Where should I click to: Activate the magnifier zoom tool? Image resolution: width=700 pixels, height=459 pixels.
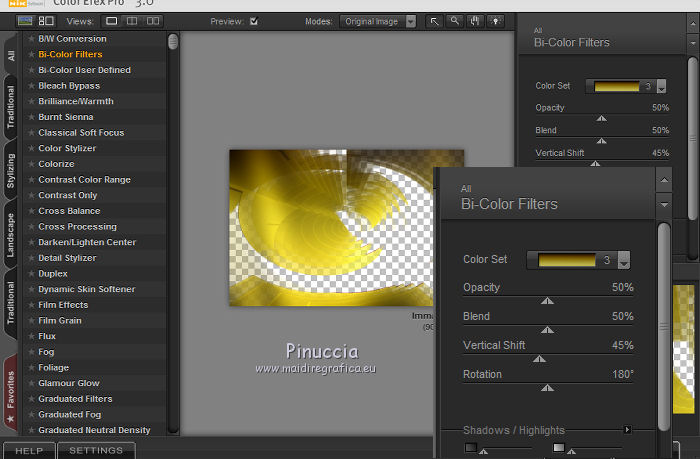[x=454, y=21]
